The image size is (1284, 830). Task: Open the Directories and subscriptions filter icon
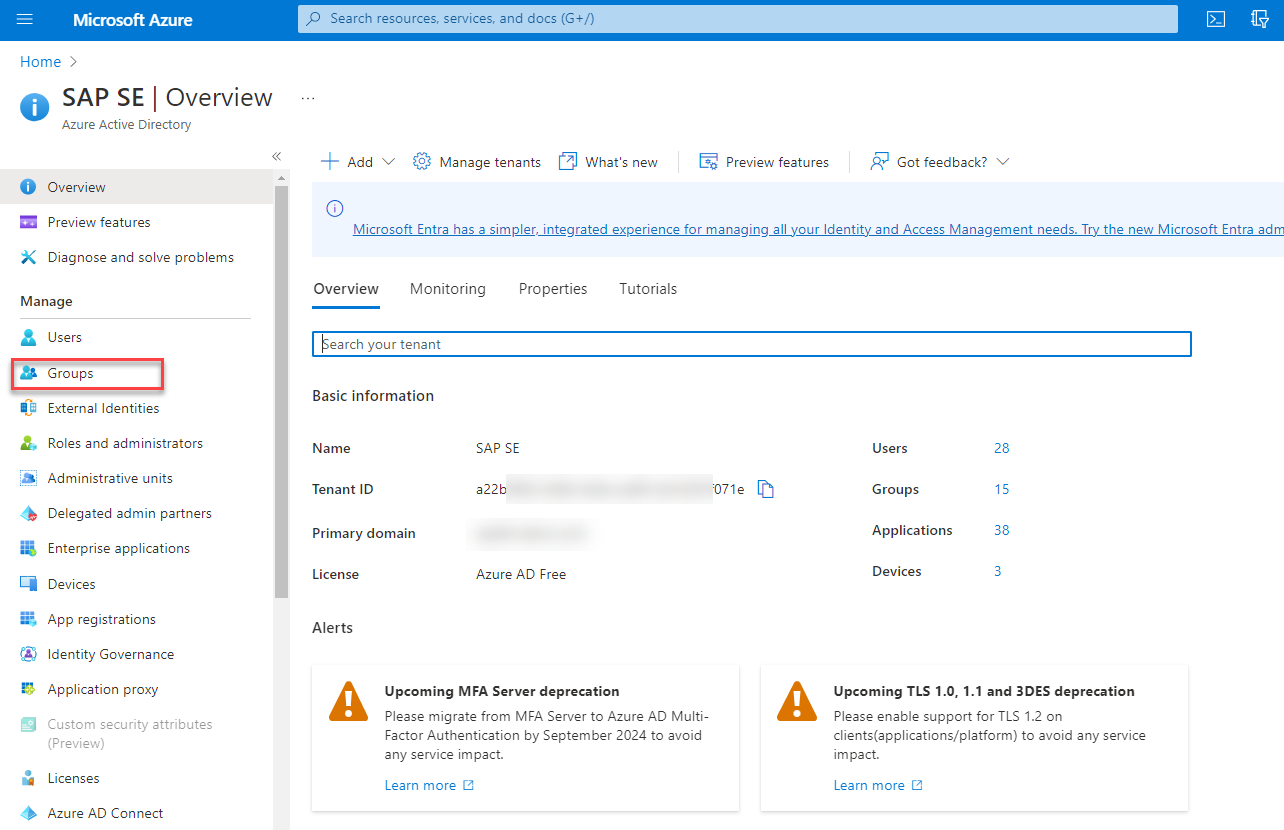point(1260,19)
